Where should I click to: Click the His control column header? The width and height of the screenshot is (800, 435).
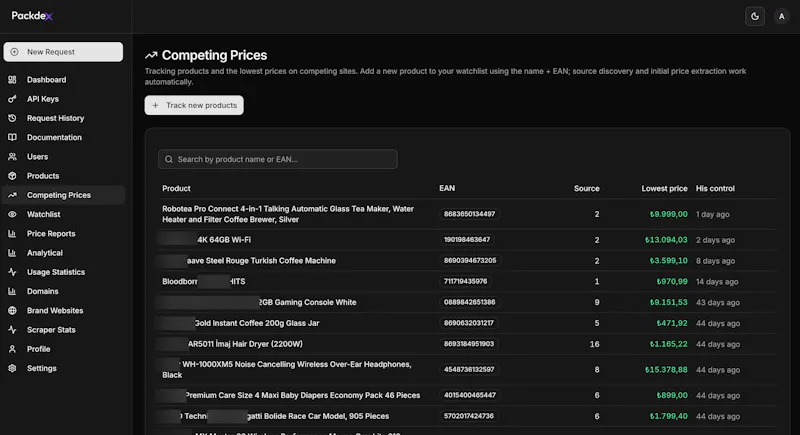[x=715, y=189]
